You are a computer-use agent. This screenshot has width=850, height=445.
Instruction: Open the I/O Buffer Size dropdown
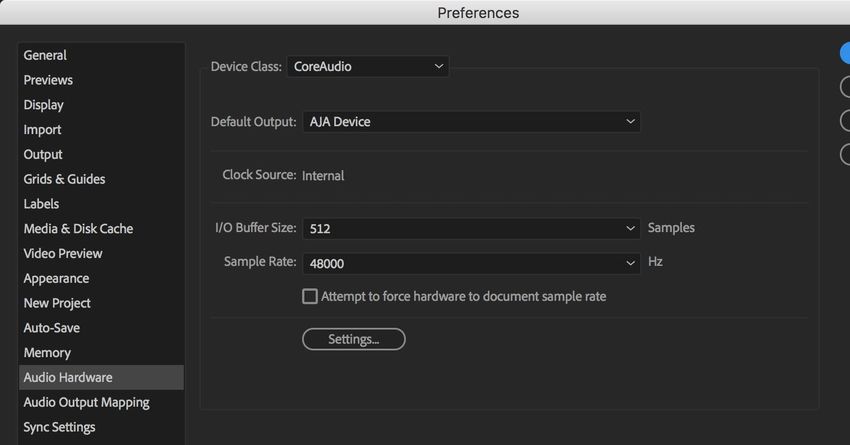pyautogui.click(x=471, y=228)
